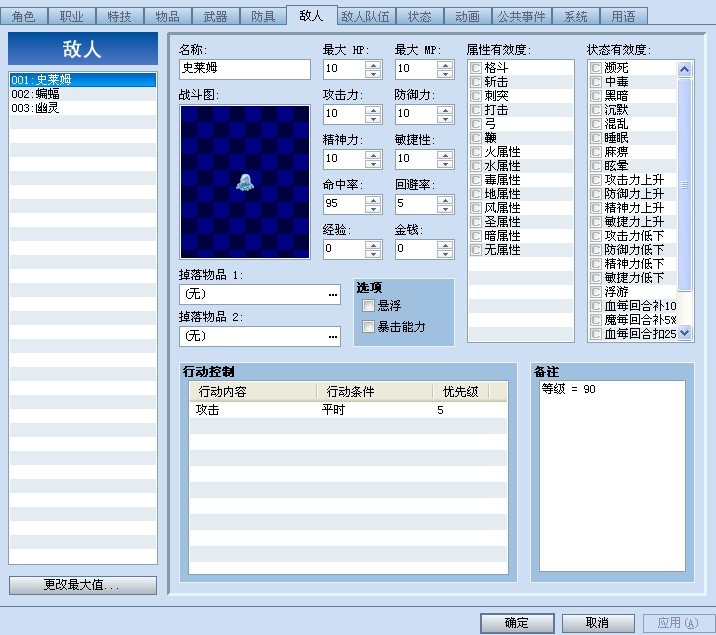Click the slime battle graphic preview
This screenshot has width=716, height=635.
tap(245, 182)
